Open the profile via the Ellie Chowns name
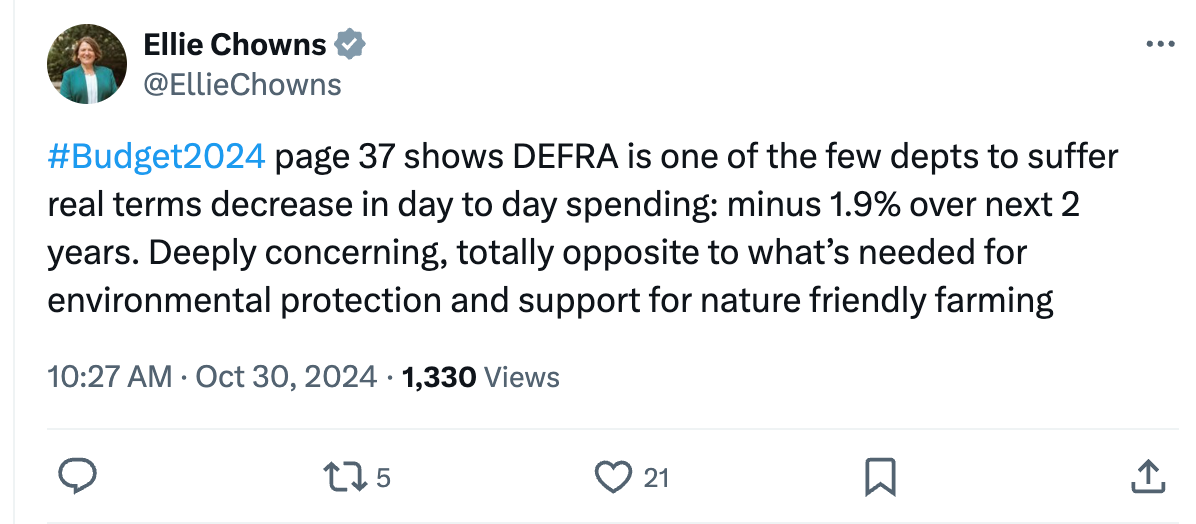Screen dimensions: 1196x524 click(235, 46)
